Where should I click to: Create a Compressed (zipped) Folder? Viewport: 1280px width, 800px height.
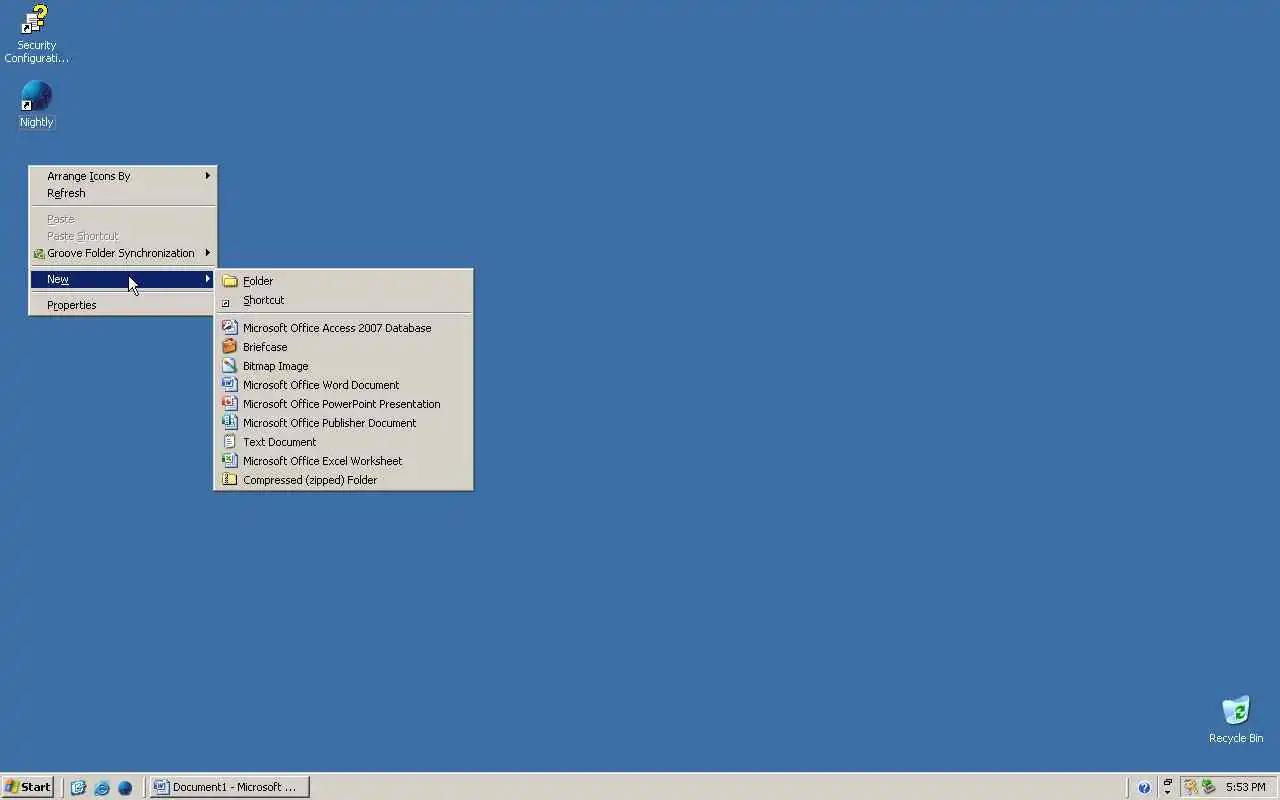pos(343,480)
